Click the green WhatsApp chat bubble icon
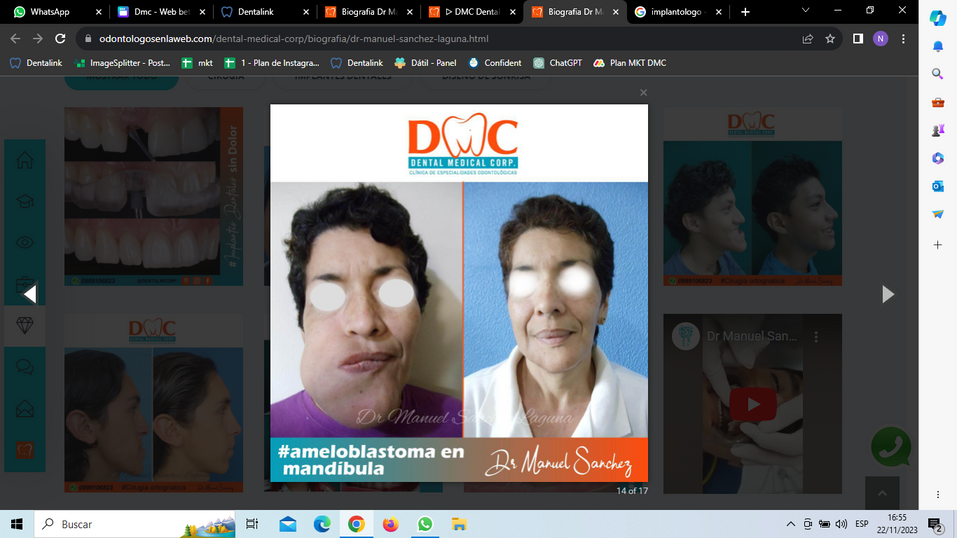The width and height of the screenshot is (957, 538). (x=890, y=447)
